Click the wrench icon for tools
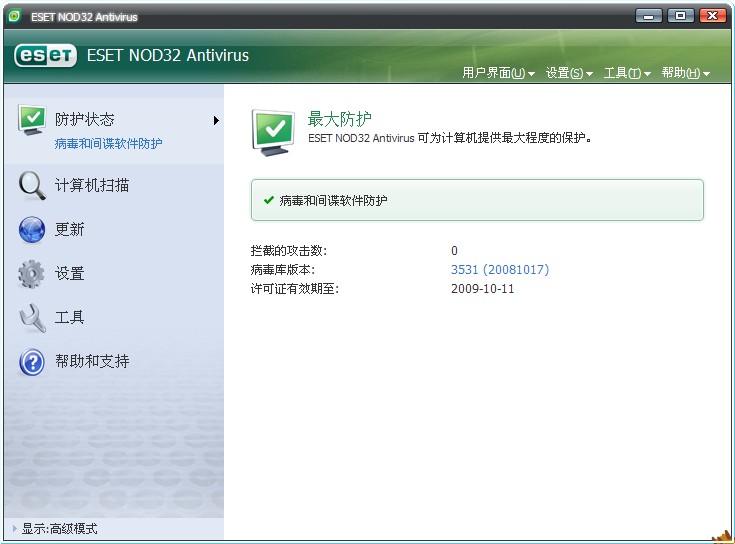The width and height of the screenshot is (735, 544). pos(32,318)
